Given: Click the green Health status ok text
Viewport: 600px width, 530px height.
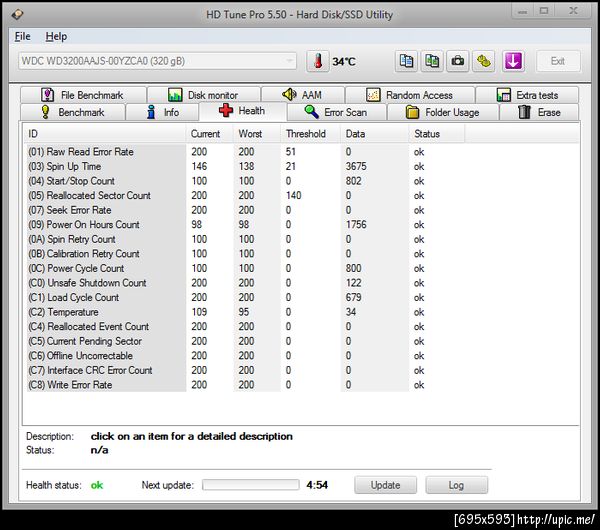Looking at the screenshot, I should 97,485.
